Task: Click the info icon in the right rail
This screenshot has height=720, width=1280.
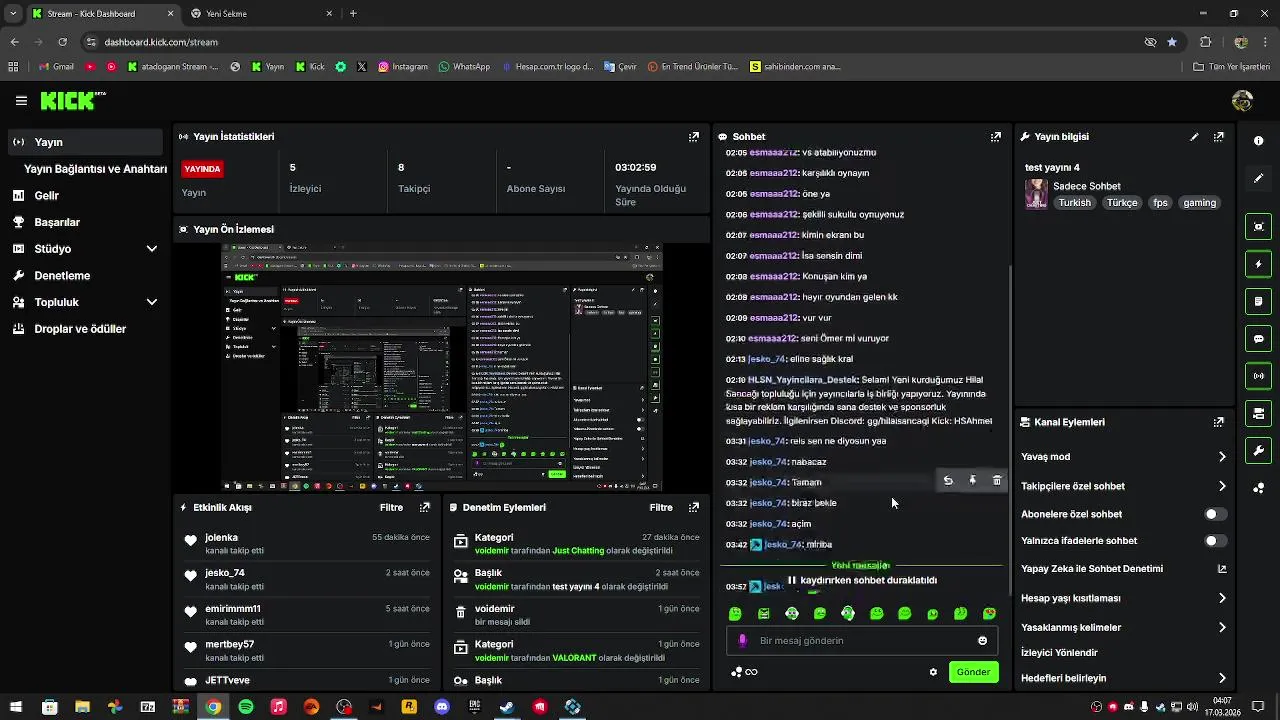Action: click(x=1259, y=141)
